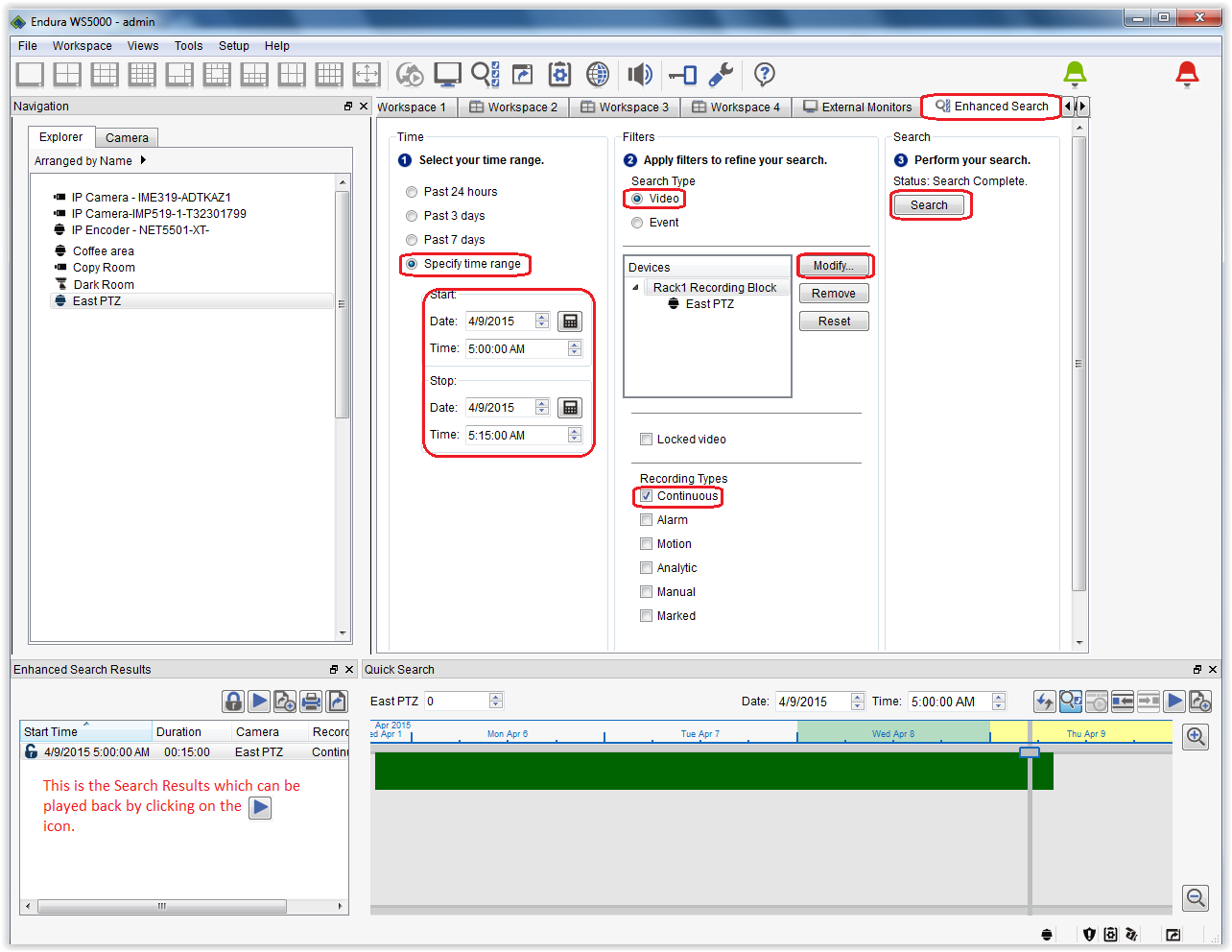Screen dimensions: 1232x952
Task: Increment the Stop Time stepper
Action: pos(574,430)
